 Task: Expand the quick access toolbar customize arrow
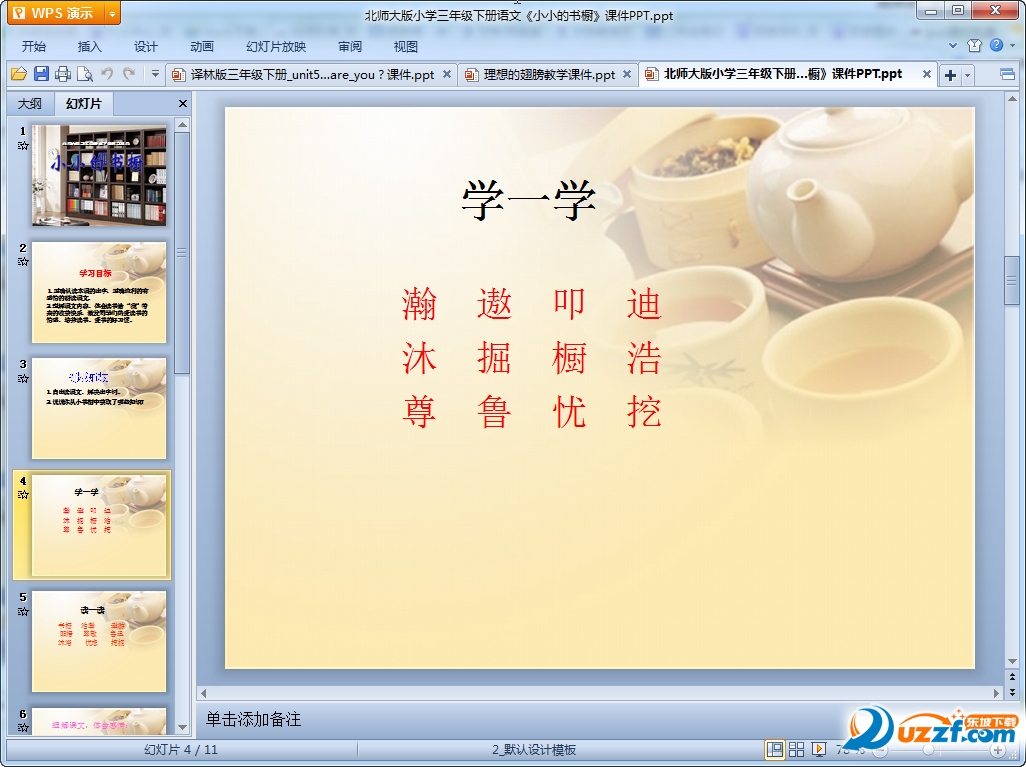click(155, 74)
